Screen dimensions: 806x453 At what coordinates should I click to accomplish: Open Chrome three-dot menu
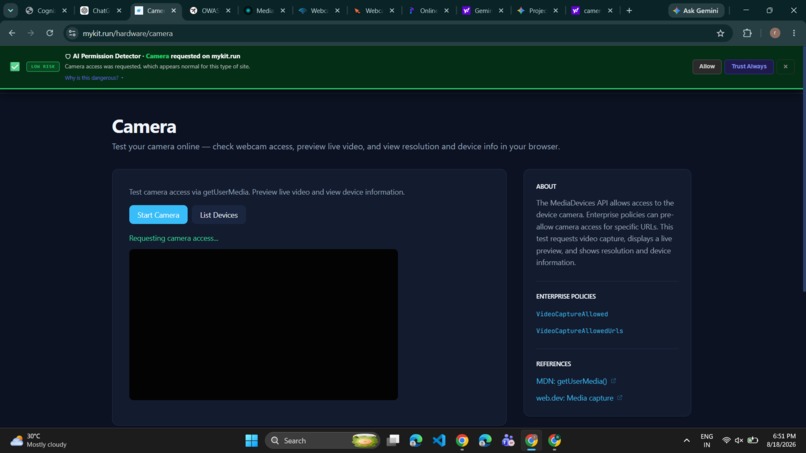(794, 33)
